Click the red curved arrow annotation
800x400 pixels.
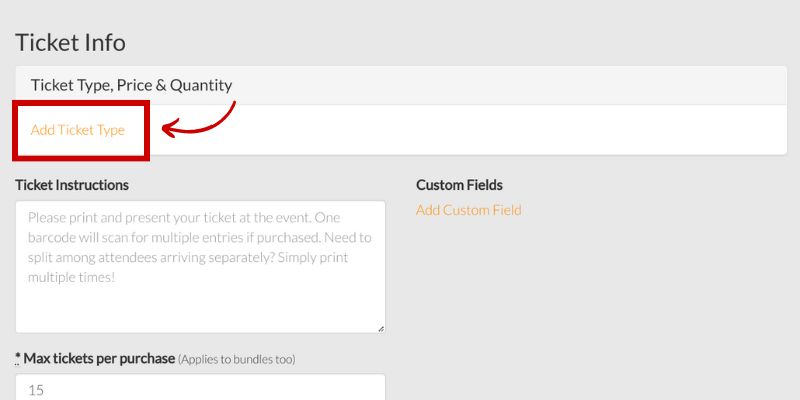pos(199,120)
